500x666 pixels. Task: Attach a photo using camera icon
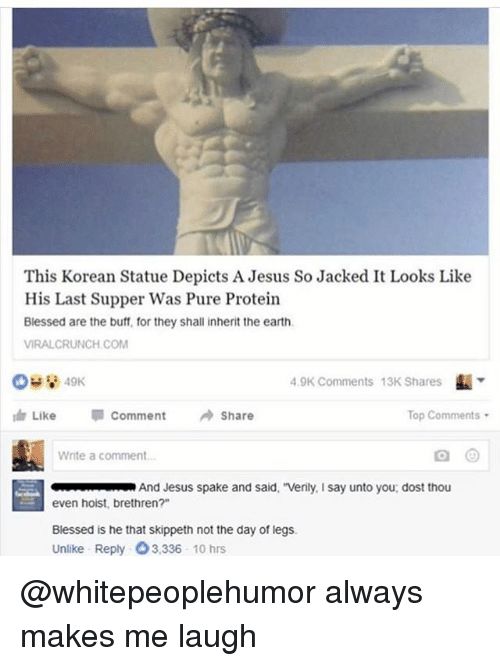click(442, 456)
